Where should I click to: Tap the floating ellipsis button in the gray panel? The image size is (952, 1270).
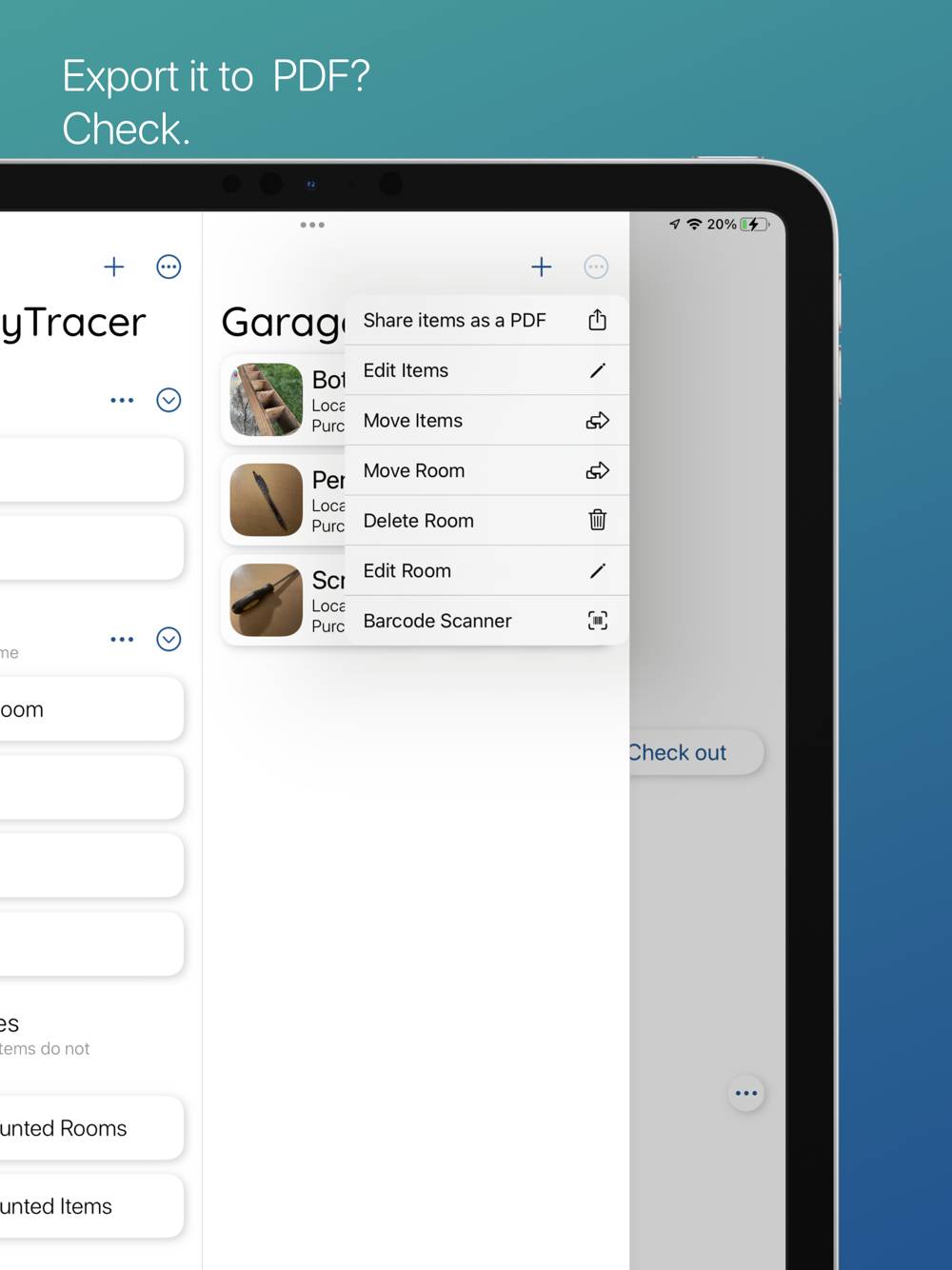point(746,1093)
